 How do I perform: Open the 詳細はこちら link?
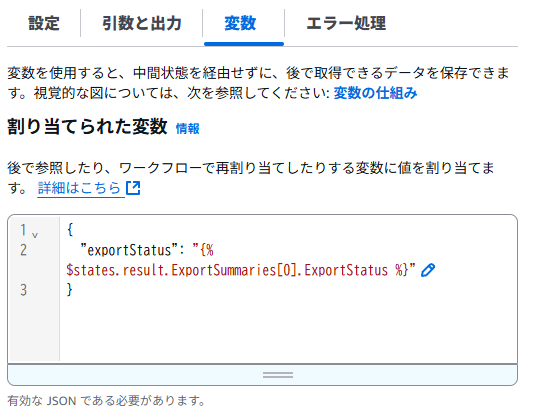tap(79, 188)
